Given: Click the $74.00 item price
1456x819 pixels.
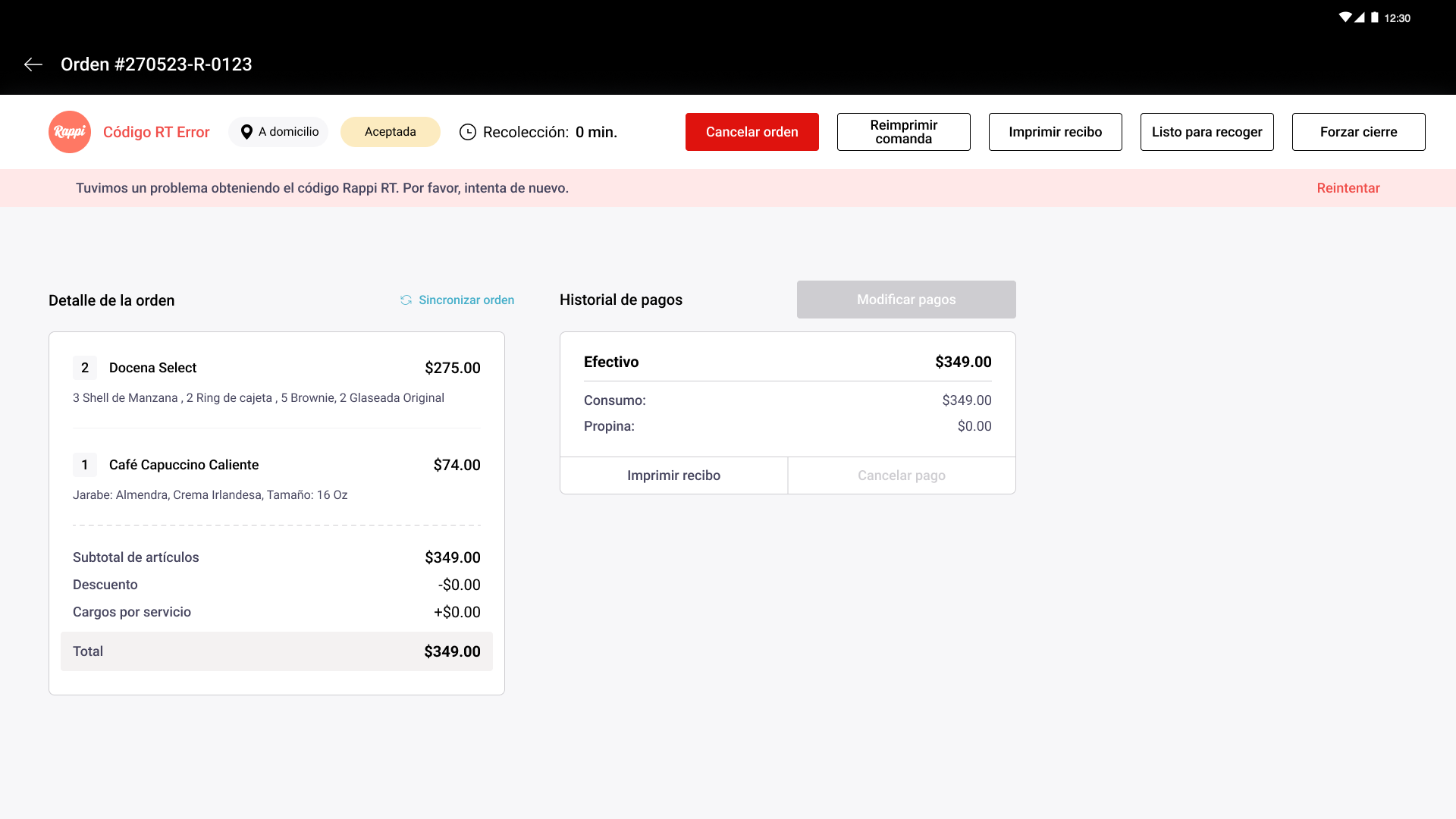Looking at the screenshot, I should tap(457, 465).
